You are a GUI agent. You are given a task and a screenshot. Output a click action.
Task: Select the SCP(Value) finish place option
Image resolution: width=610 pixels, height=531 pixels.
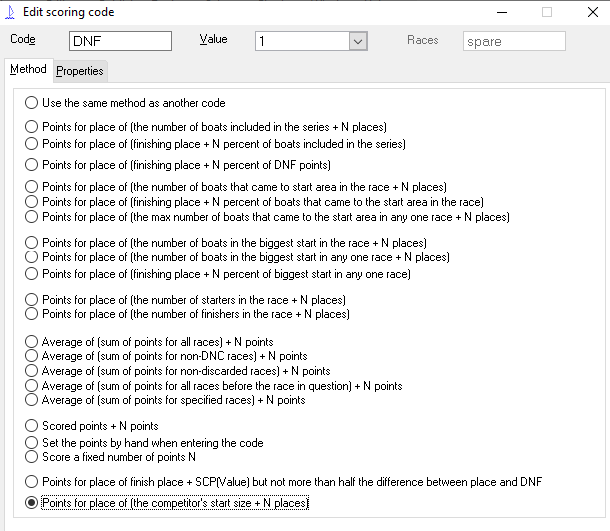click(283, 482)
